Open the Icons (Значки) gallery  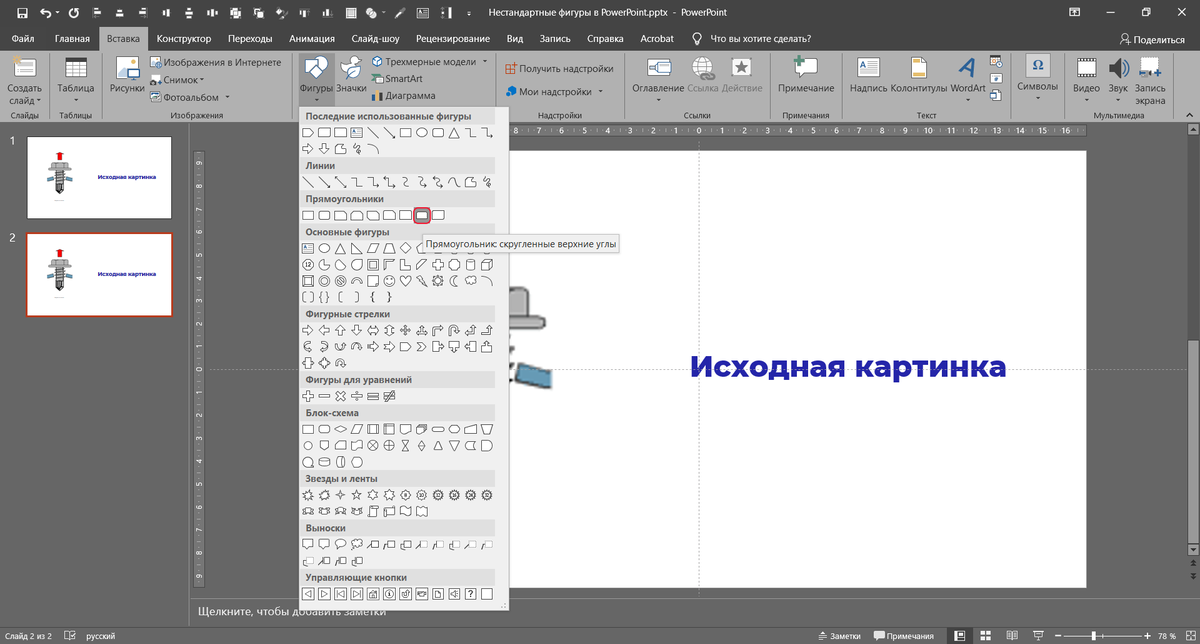351,76
